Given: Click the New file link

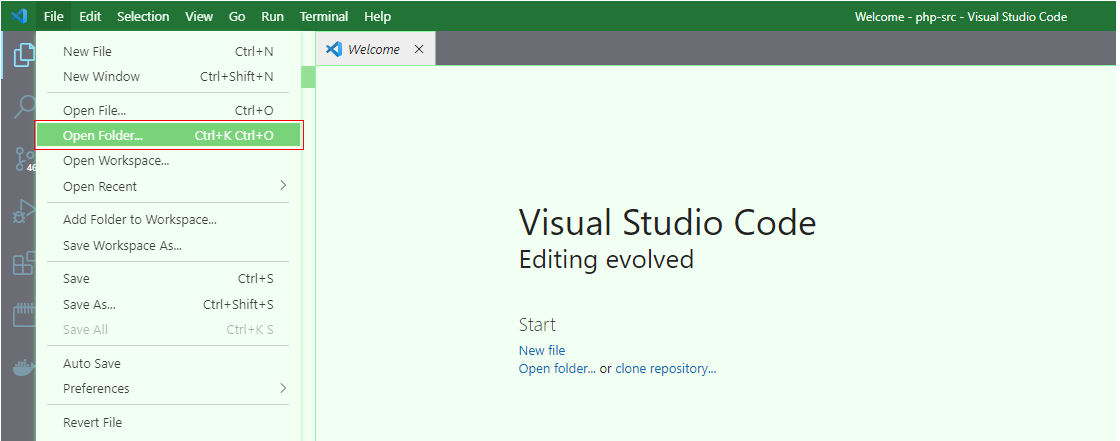Looking at the screenshot, I should 541,350.
